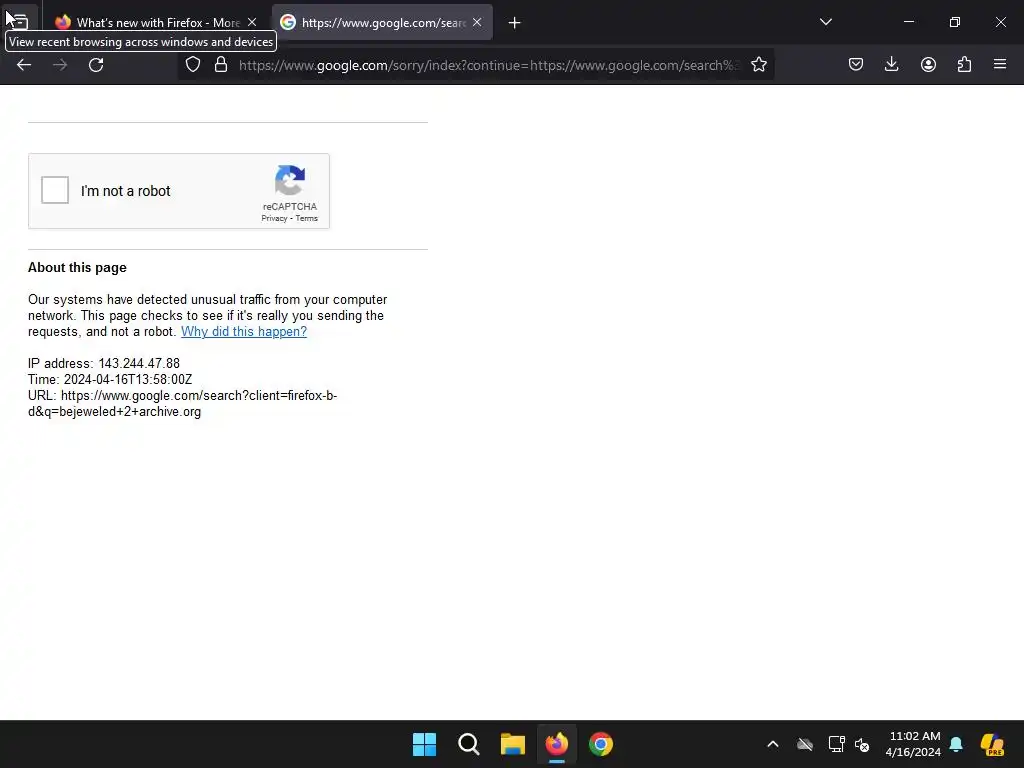Screen dimensions: 1024x768
Task: Open the notifications bell icon
Action: click(956, 744)
